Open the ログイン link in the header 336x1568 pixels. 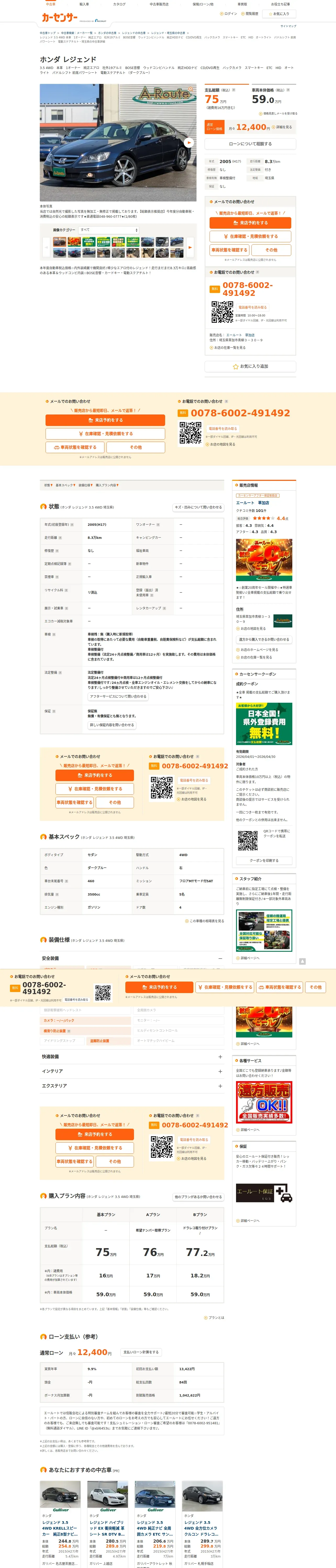tap(229, 13)
